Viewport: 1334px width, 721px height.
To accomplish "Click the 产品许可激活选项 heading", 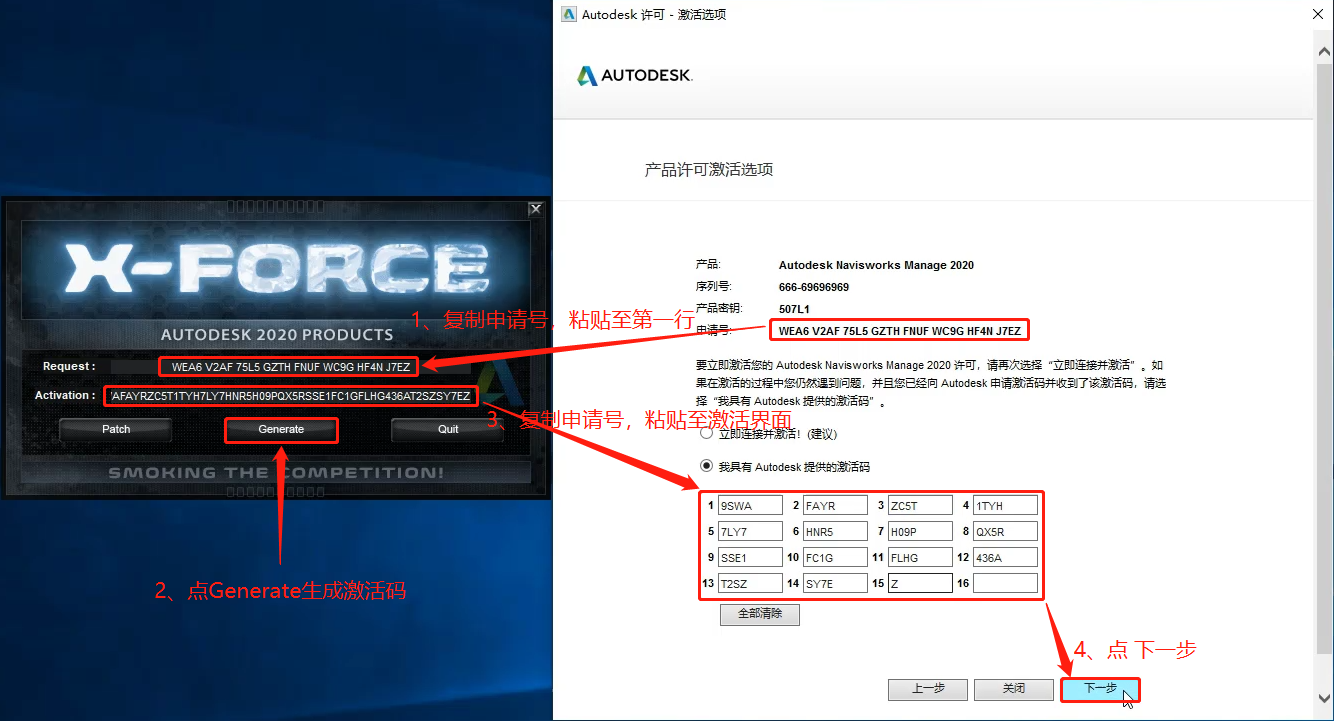I will click(x=709, y=170).
